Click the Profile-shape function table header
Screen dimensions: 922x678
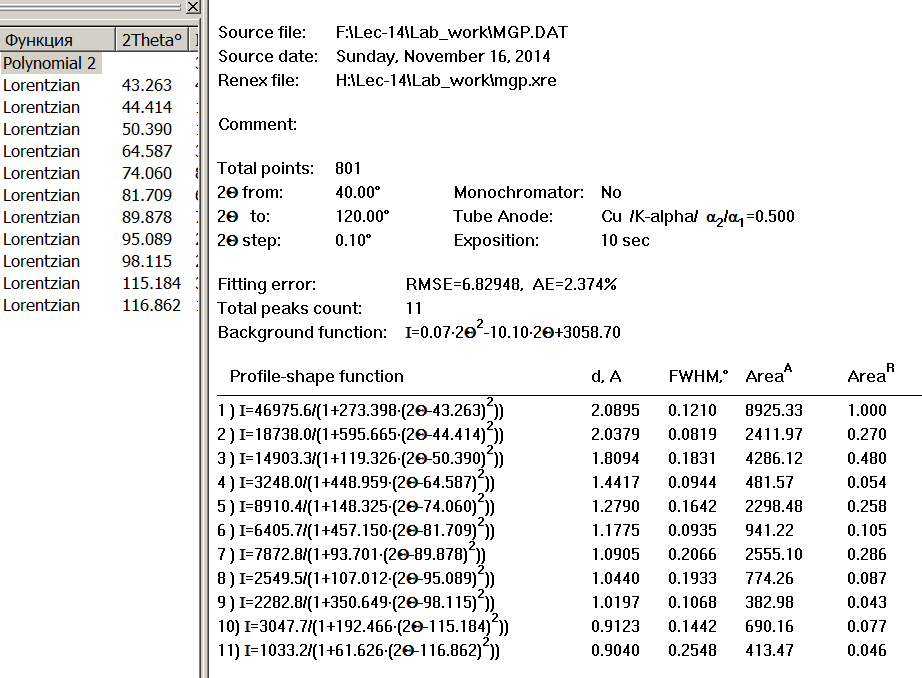coord(316,376)
